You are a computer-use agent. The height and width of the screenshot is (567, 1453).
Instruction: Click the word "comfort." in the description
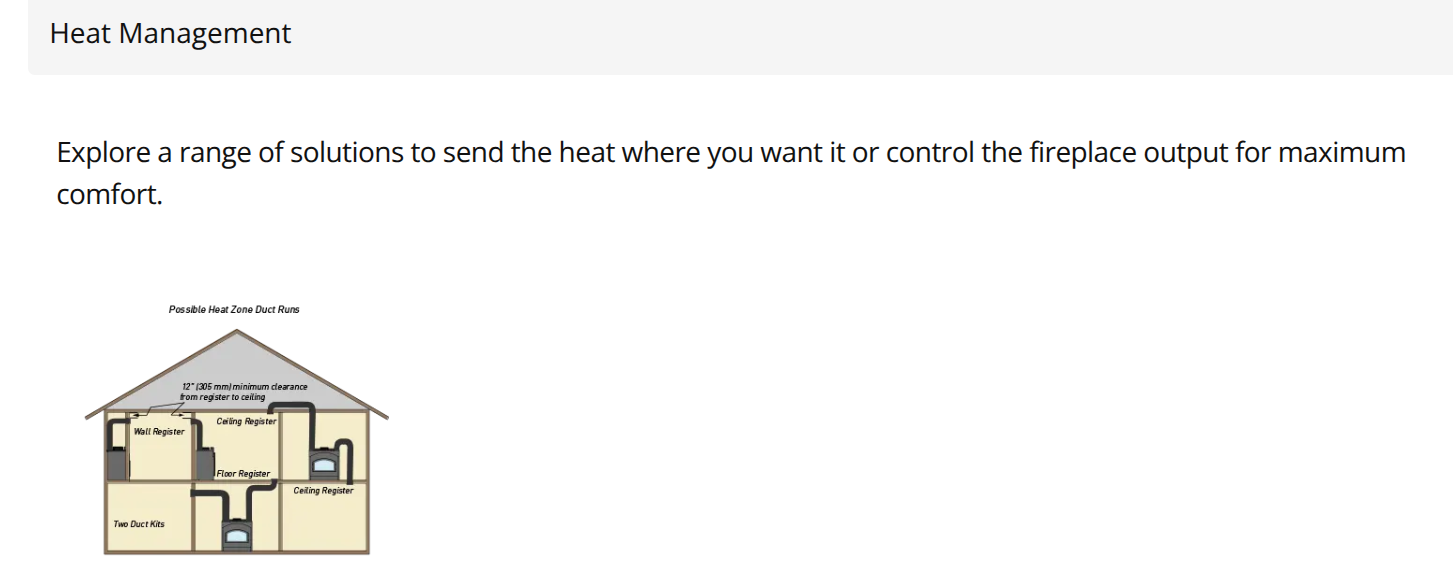click(x=109, y=194)
